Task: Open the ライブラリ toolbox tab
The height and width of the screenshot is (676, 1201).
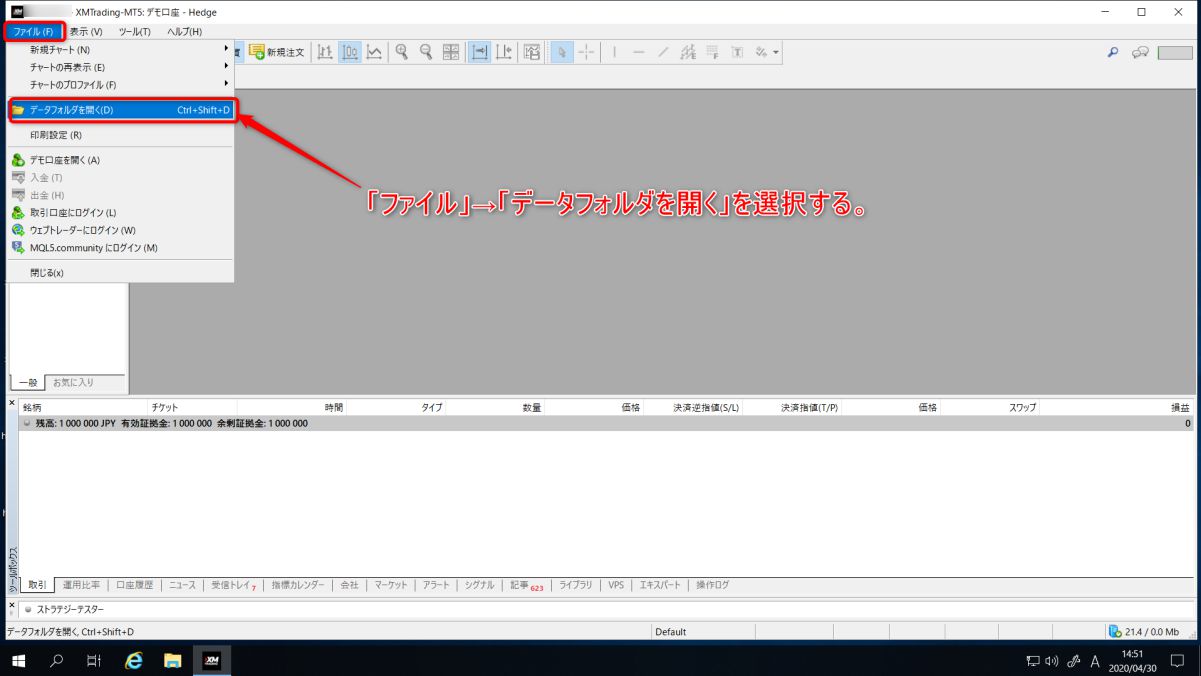Action: [x=576, y=585]
